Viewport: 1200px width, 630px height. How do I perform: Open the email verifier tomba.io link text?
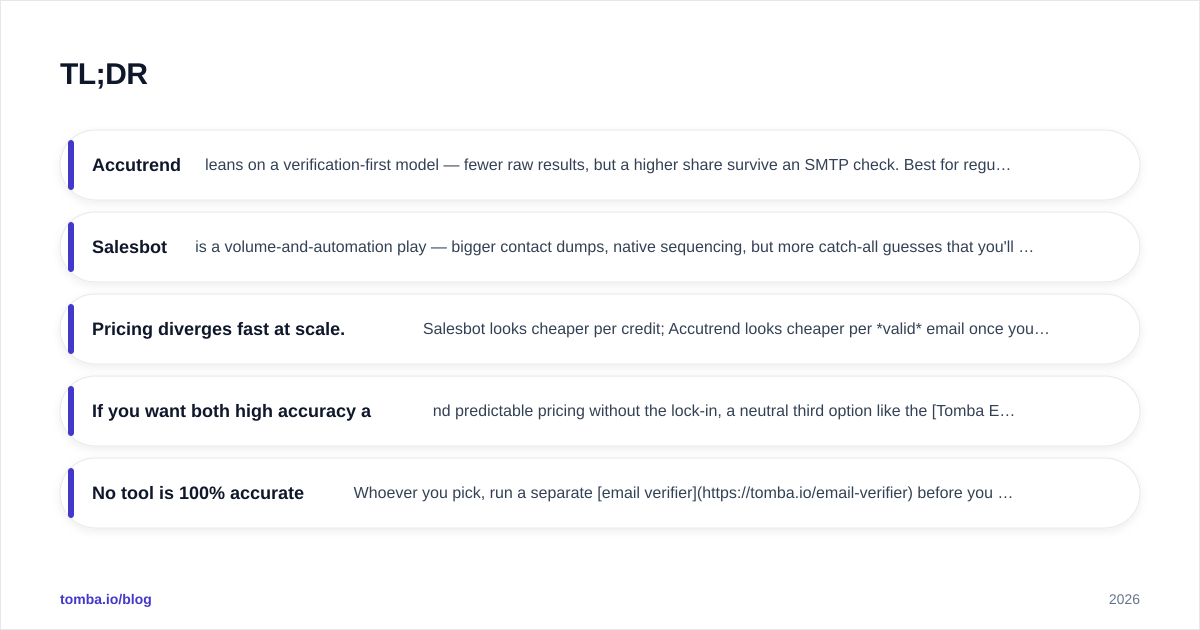755,493
